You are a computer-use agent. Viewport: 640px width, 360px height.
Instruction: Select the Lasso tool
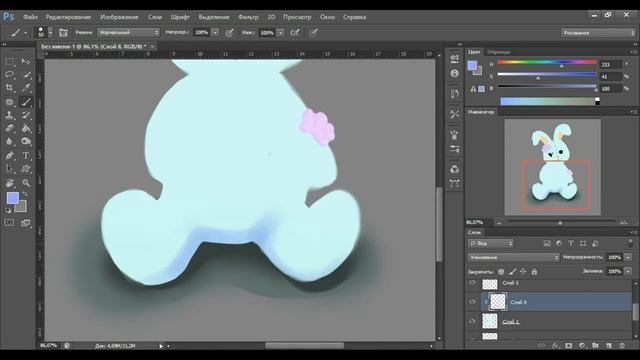9,75
